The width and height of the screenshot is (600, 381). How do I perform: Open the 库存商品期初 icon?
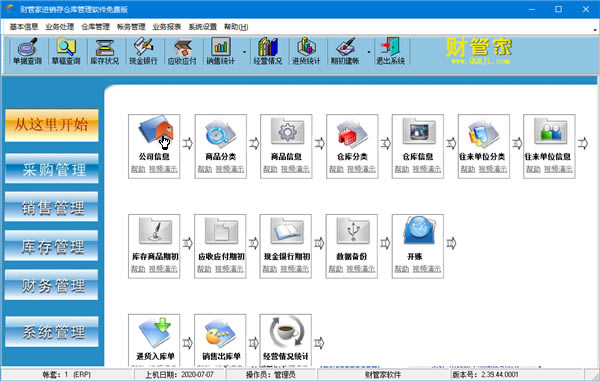(x=155, y=231)
